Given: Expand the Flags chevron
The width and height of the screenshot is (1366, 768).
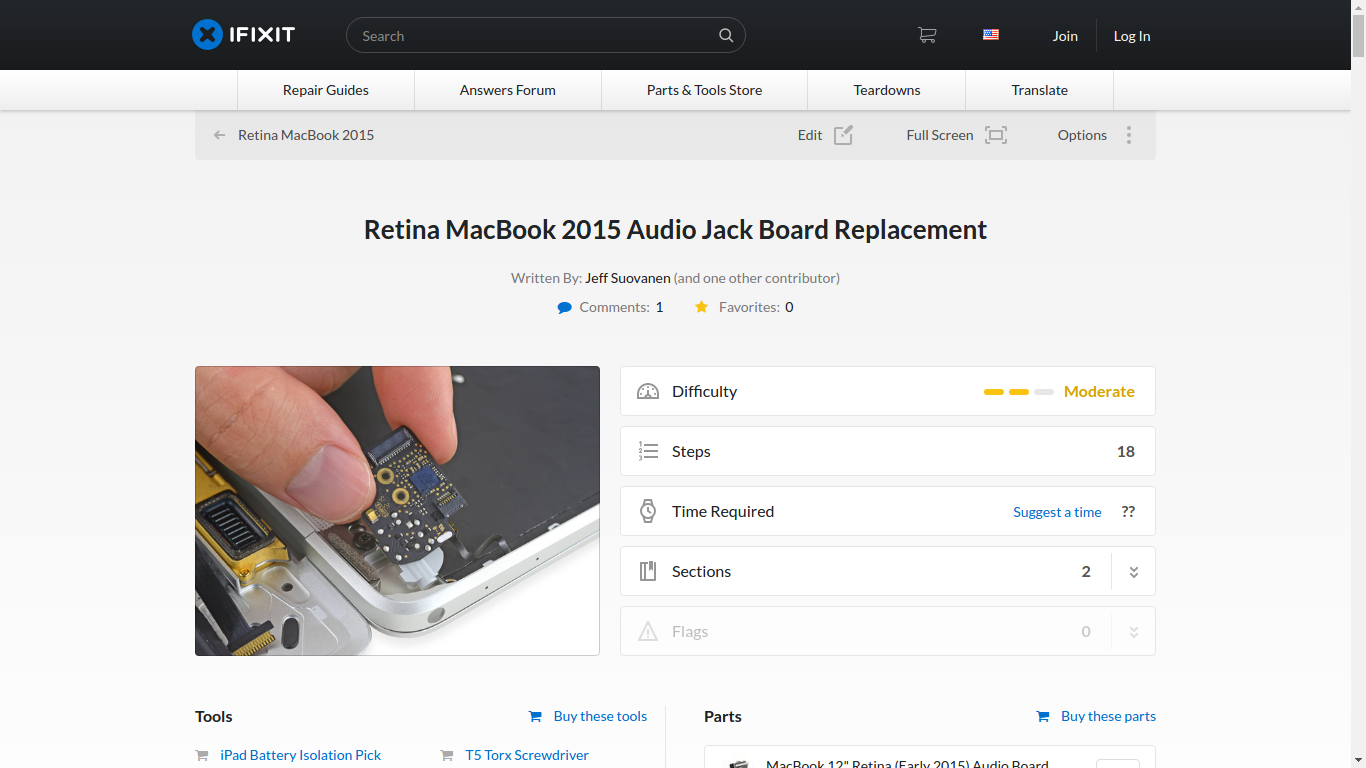Looking at the screenshot, I should point(1134,632).
